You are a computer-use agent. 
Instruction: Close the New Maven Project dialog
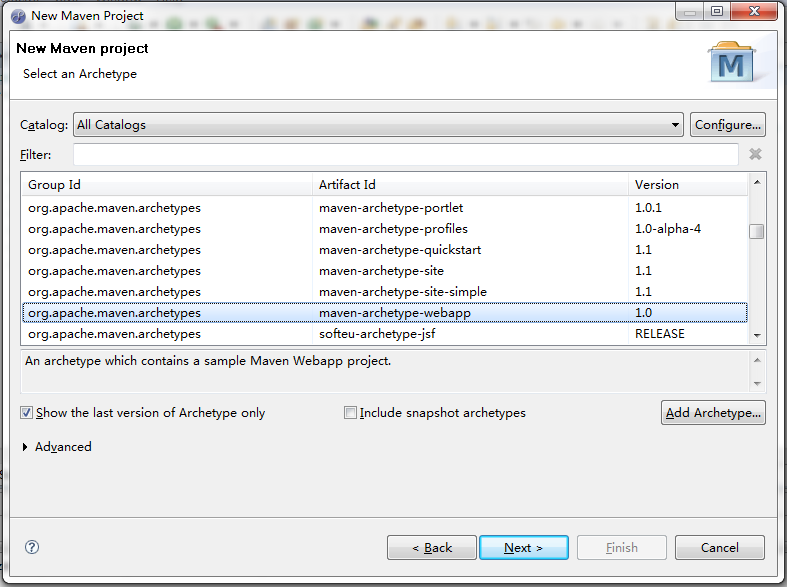(x=754, y=11)
